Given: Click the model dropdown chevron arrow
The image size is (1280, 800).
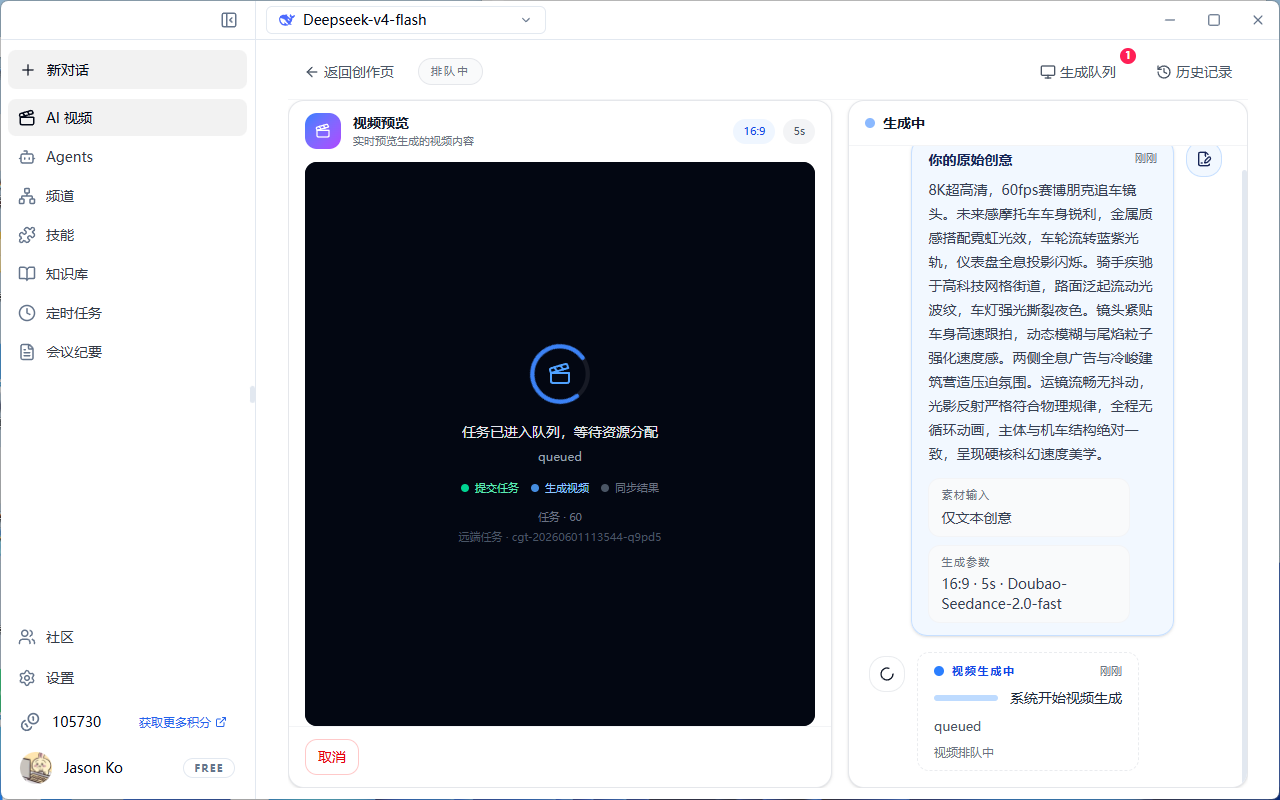Looking at the screenshot, I should tap(526, 20).
